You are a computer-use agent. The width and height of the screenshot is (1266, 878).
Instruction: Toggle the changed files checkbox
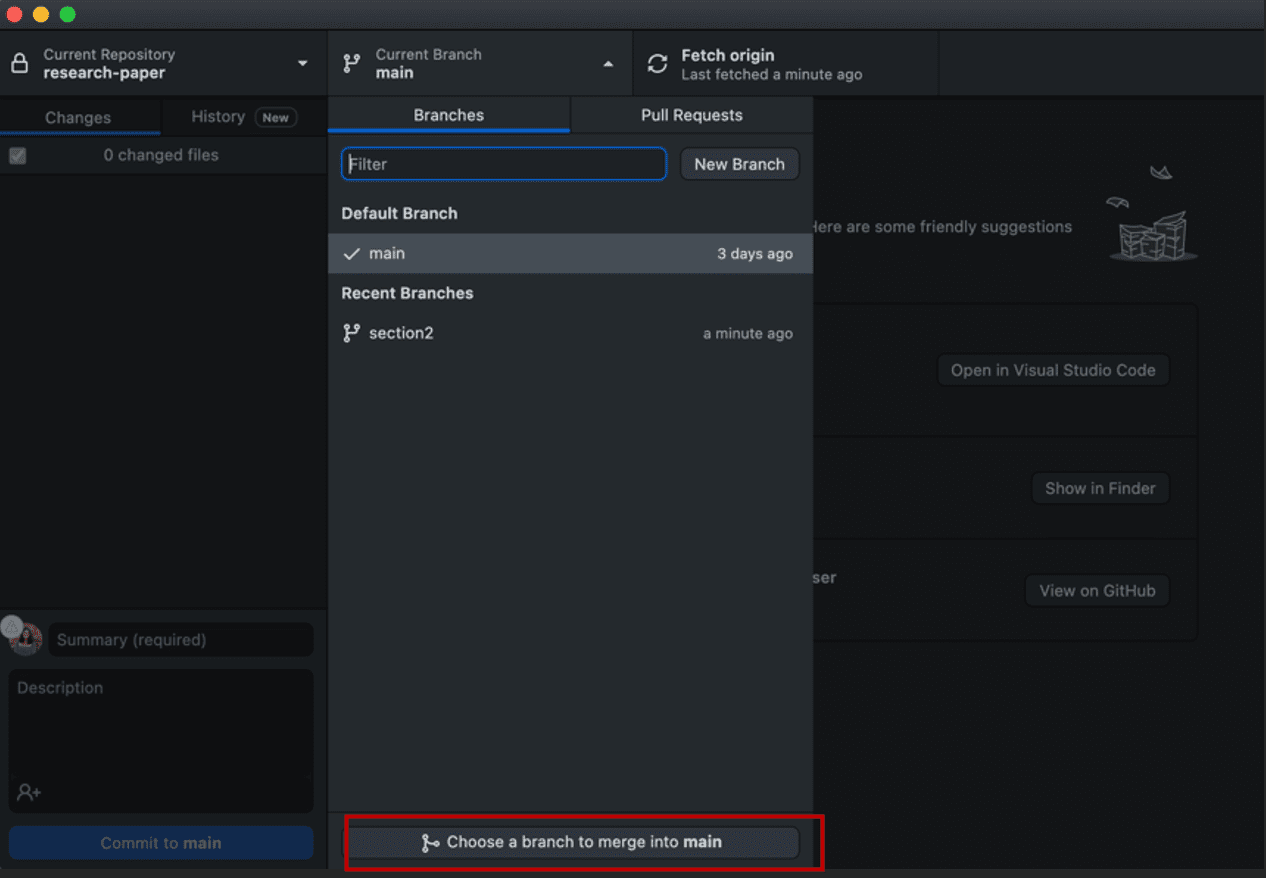click(17, 156)
